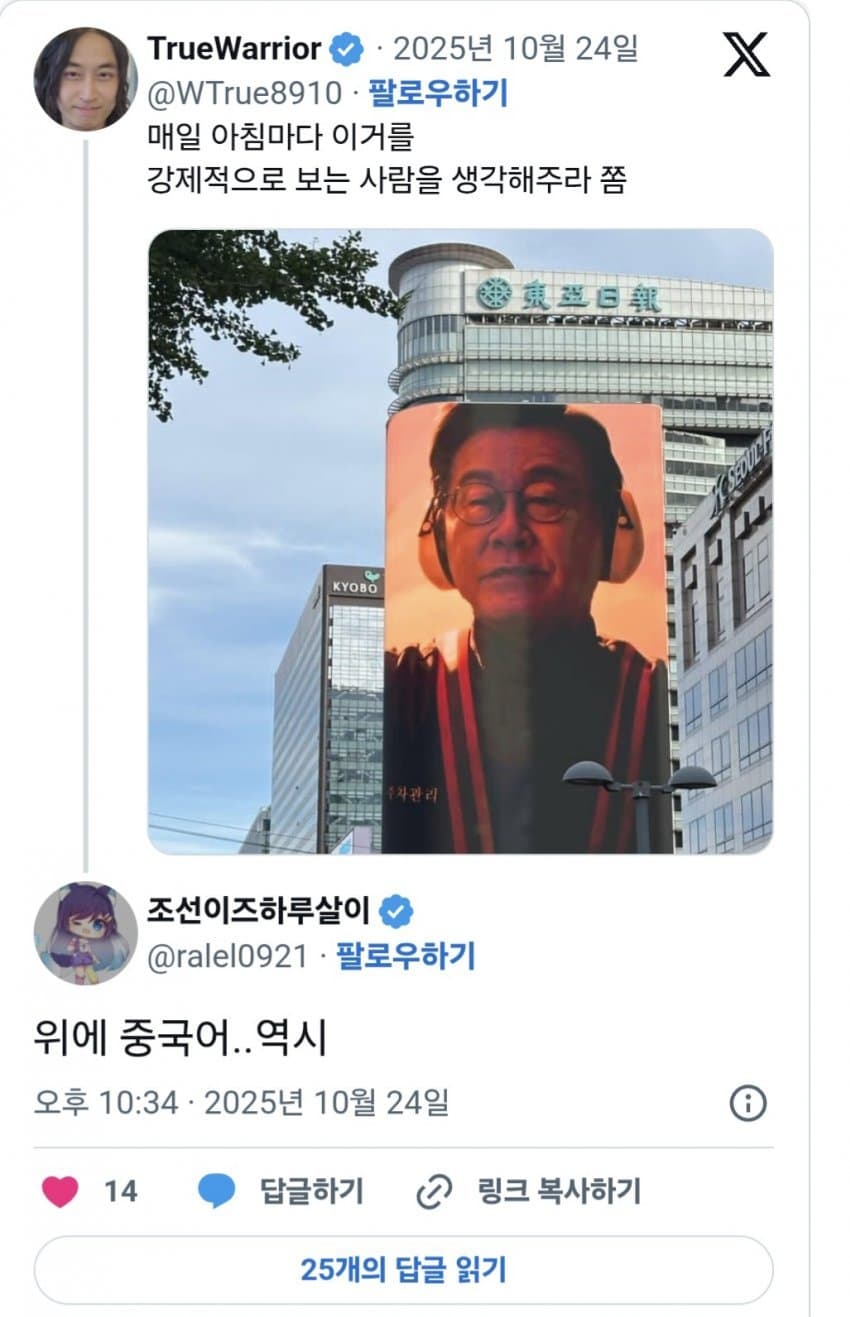This screenshot has width=850, height=1317.
Task: Open the X logo icon
Action: [746, 53]
